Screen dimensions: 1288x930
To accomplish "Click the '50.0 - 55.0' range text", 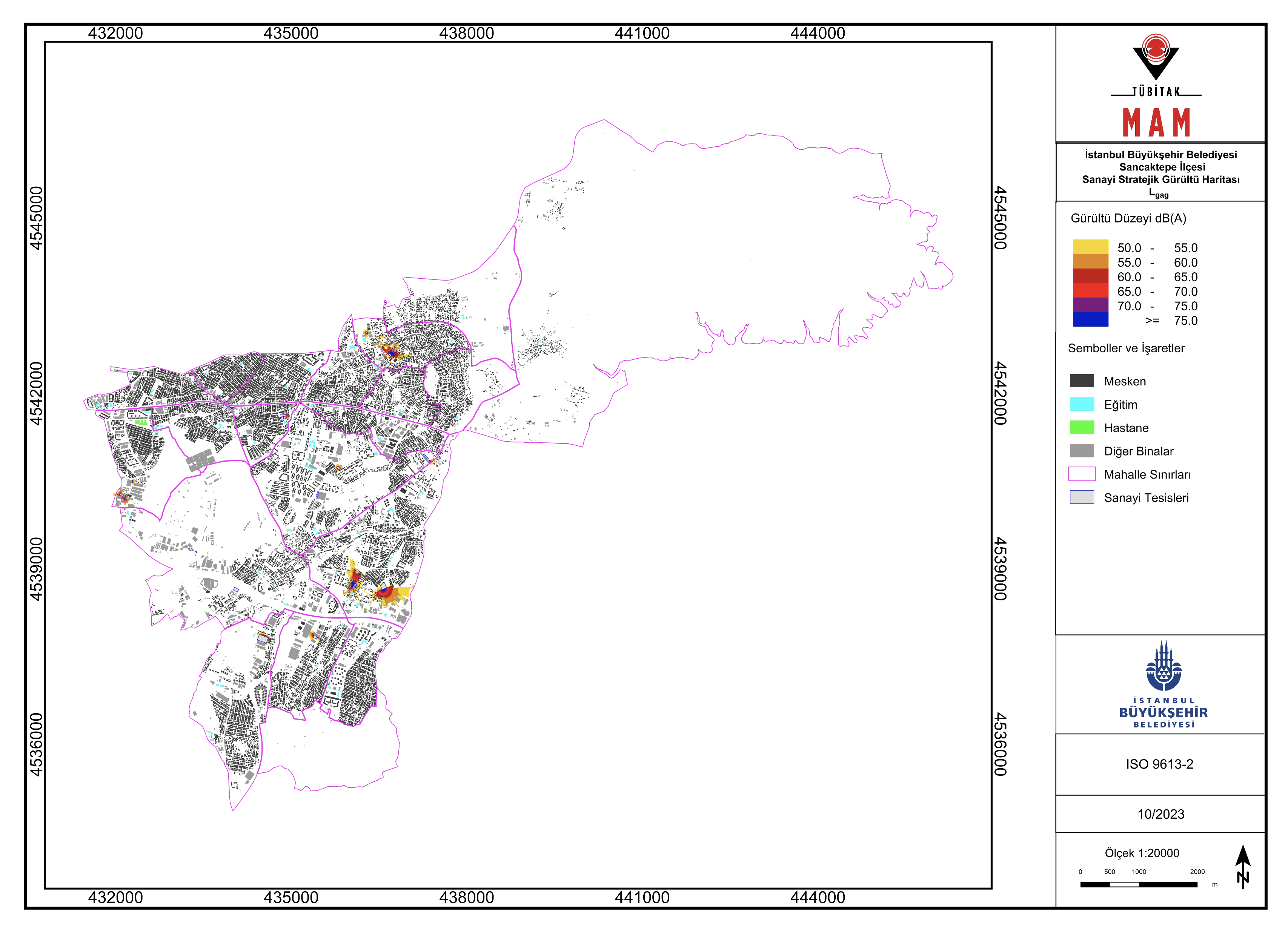I will (x=1157, y=248).
